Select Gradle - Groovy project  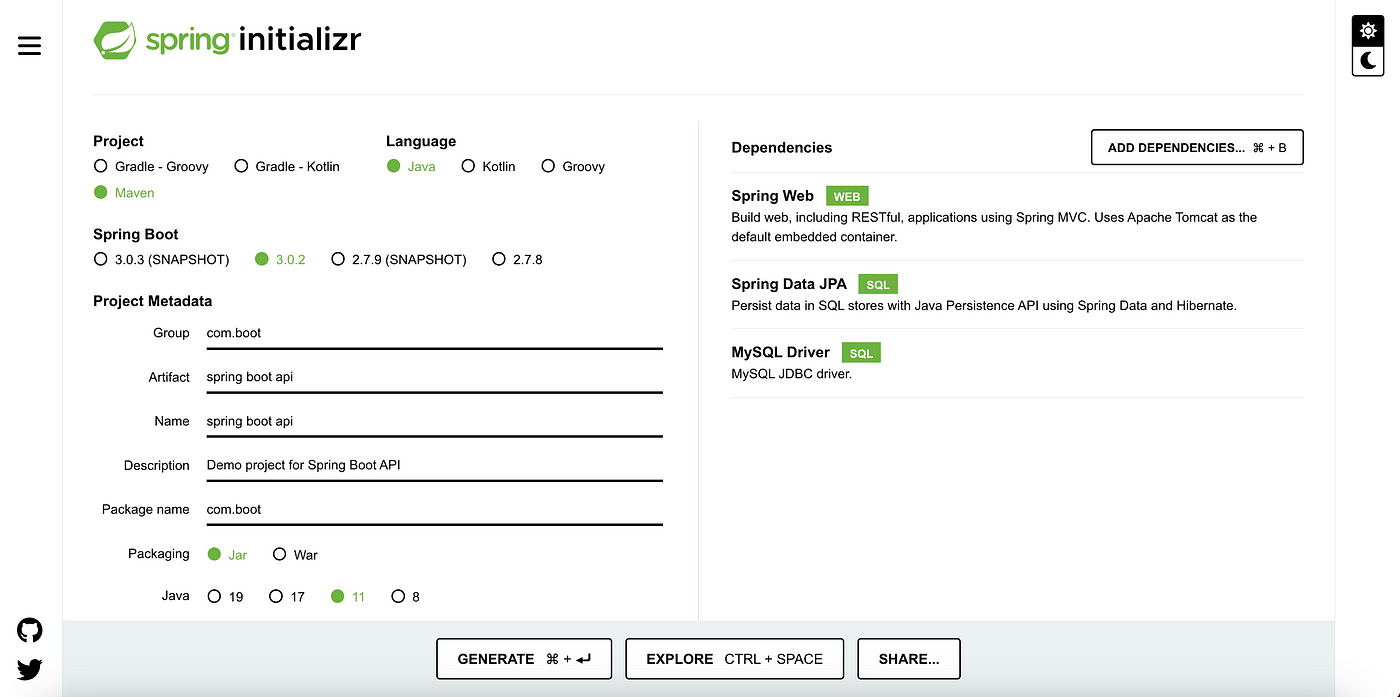(x=151, y=166)
